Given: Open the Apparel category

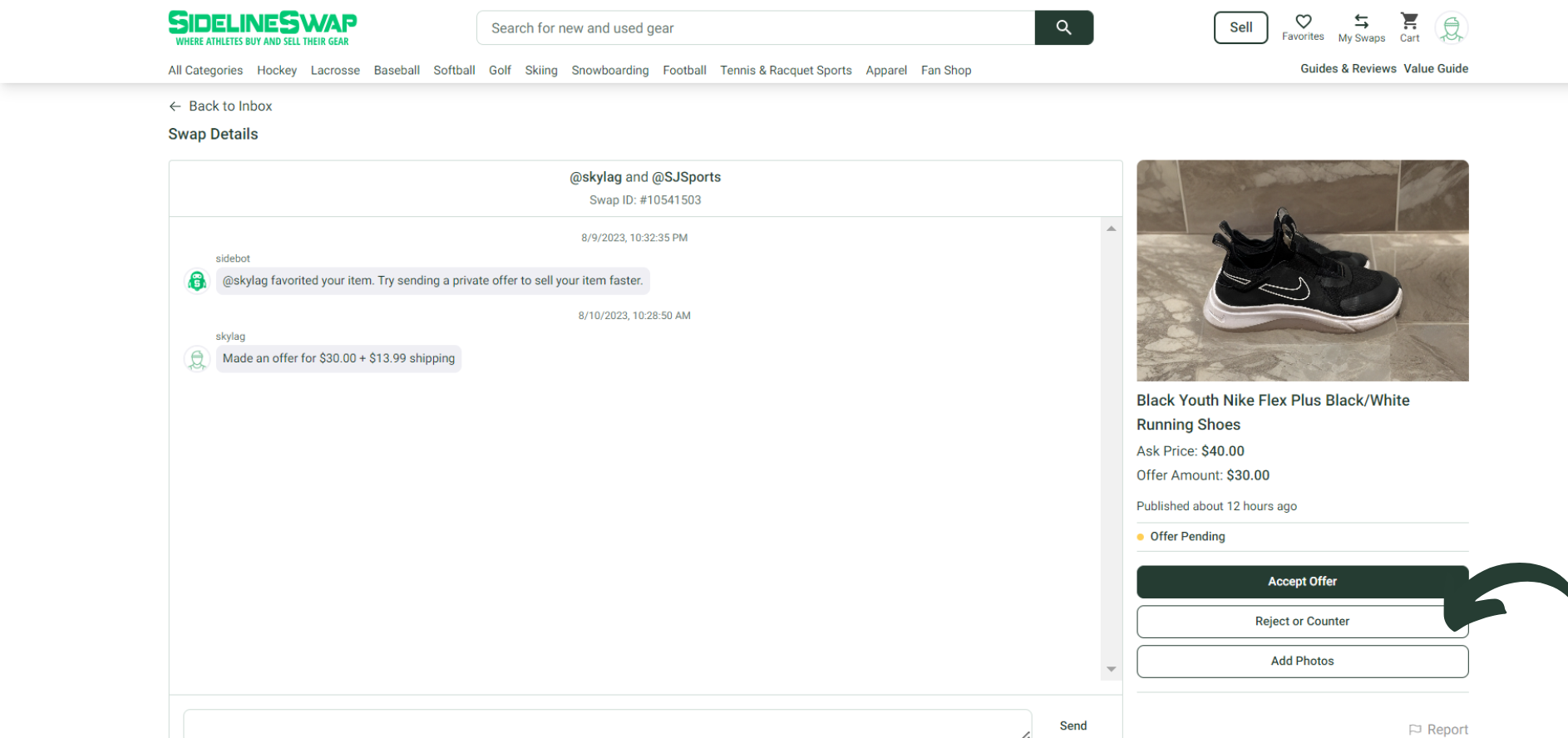Looking at the screenshot, I should point(886,71).
